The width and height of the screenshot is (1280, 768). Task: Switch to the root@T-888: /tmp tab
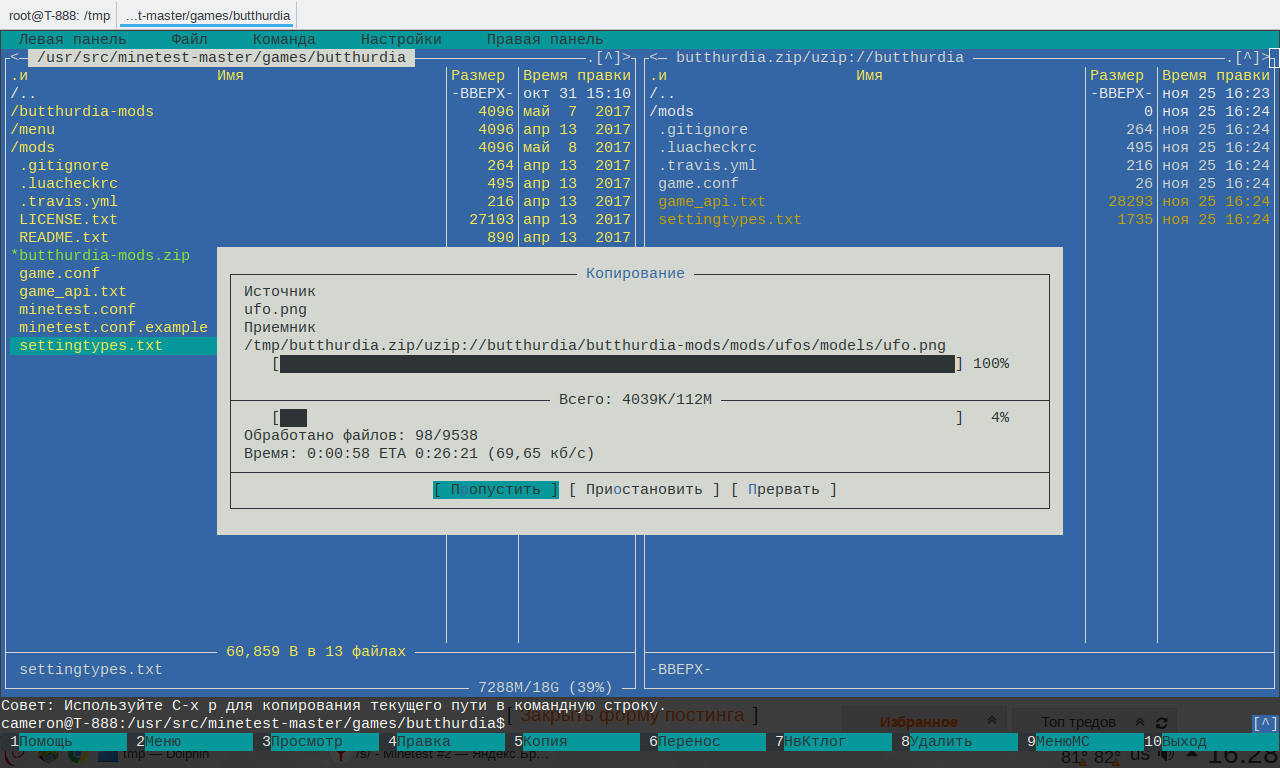[x=59, y=15]
